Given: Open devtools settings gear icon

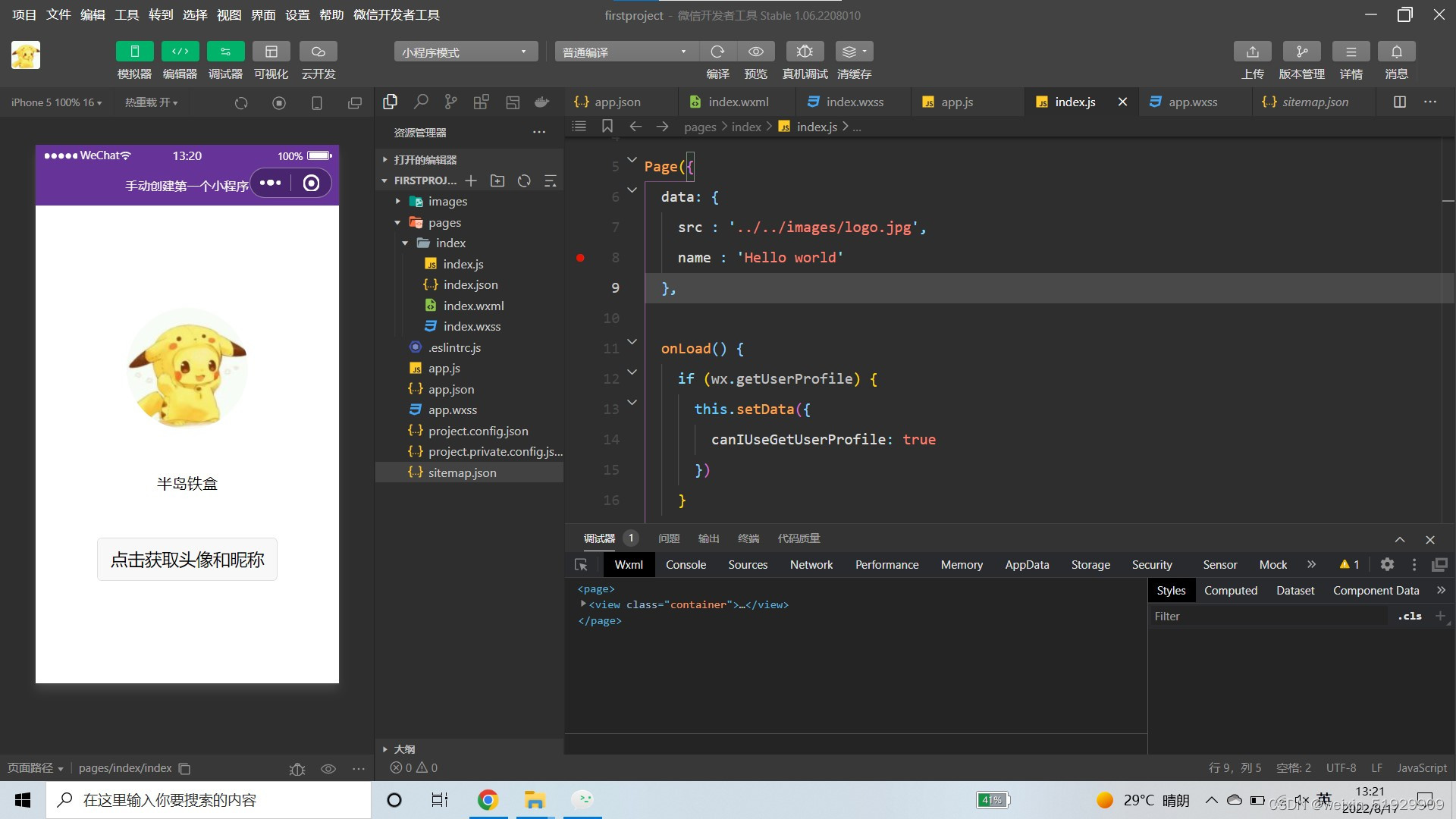Looking at the screenshot, I should tap(1387, 565).
